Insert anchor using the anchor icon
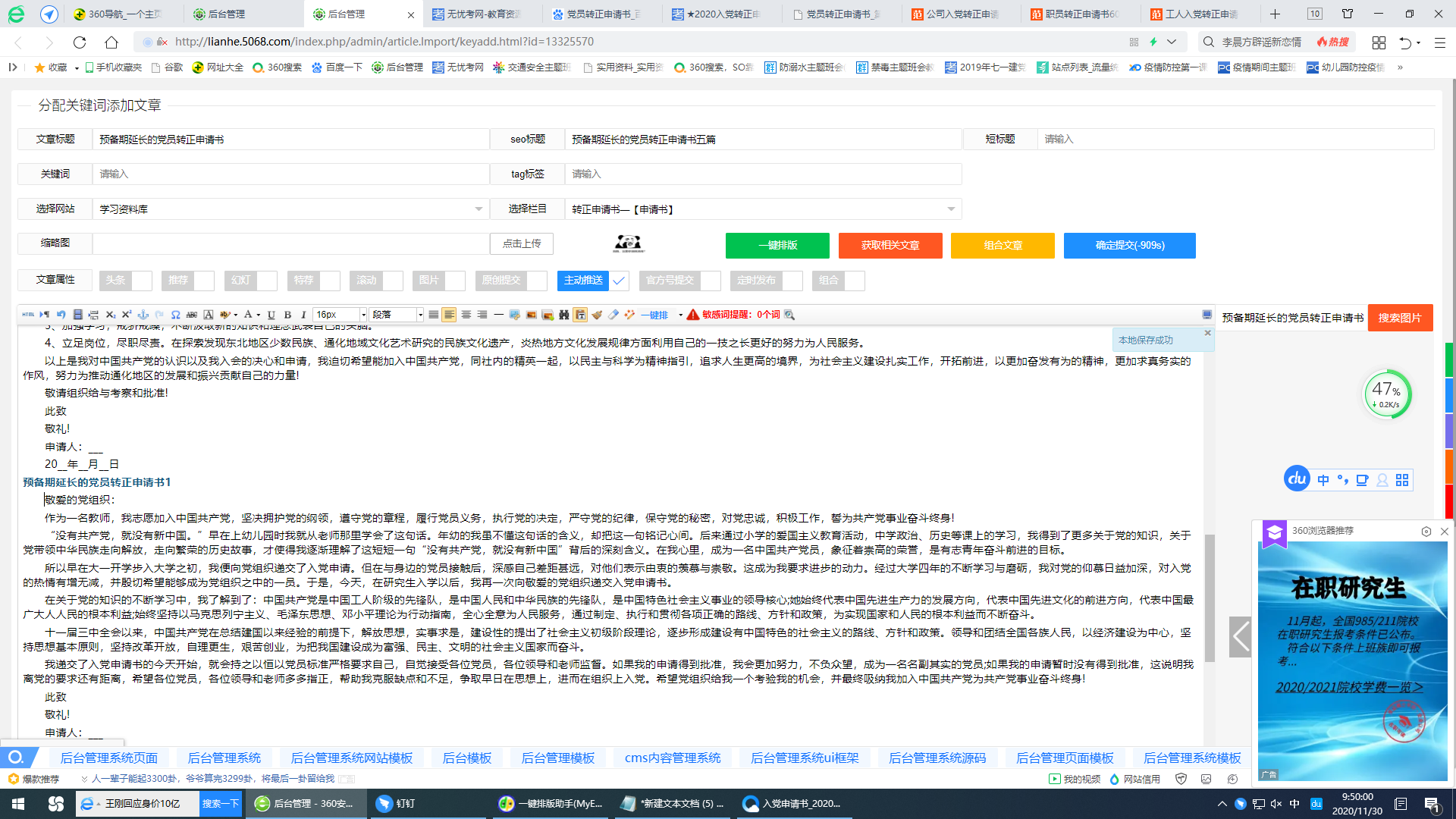 click(143, 315)
